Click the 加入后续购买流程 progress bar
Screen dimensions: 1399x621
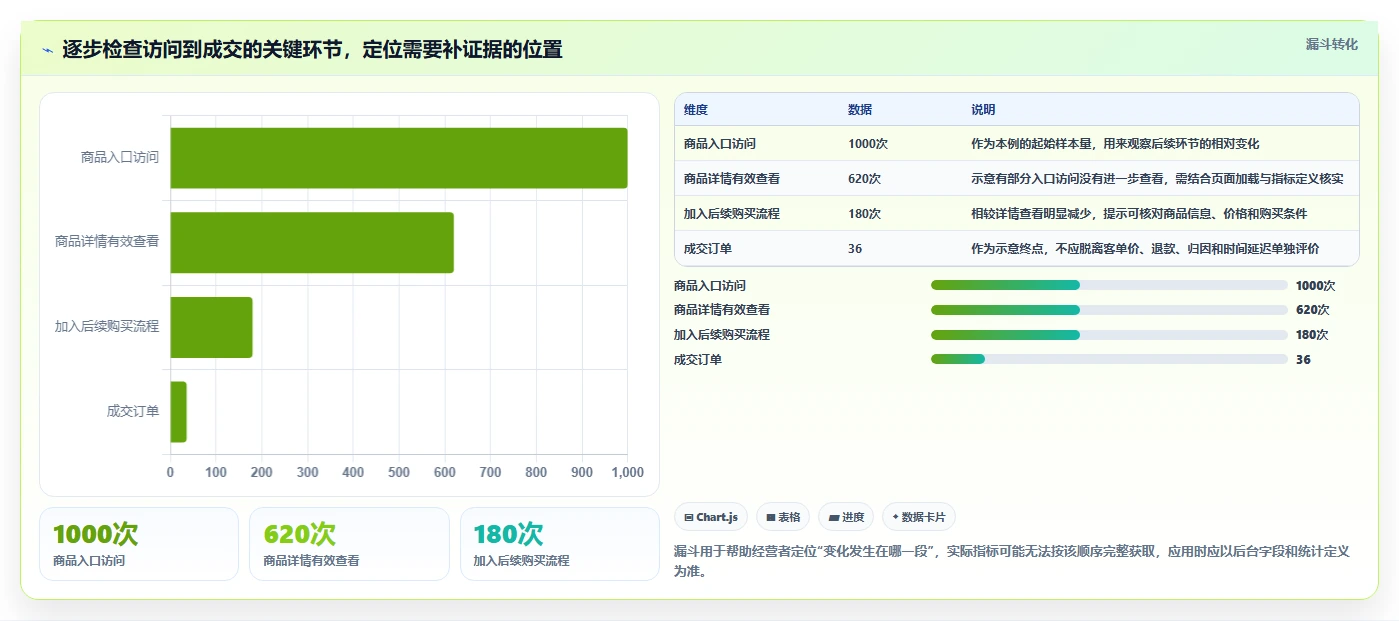pyautogui.click(x=1109, y=335)
